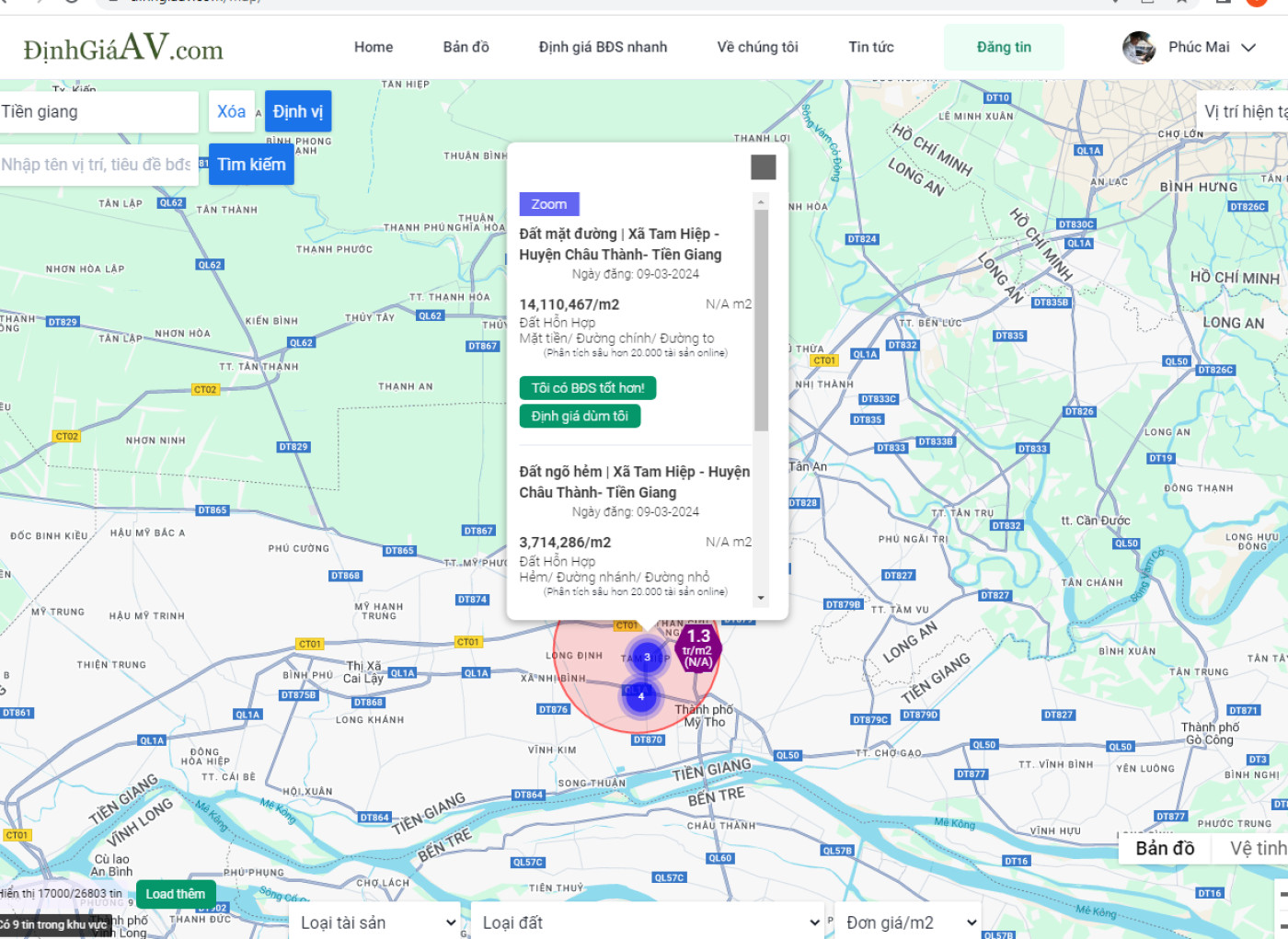Image resolution: width=1288 pixels, height=939 pixels.
Task: Switch map to Bản đồ view
Action: click(x=1165, y=848)
